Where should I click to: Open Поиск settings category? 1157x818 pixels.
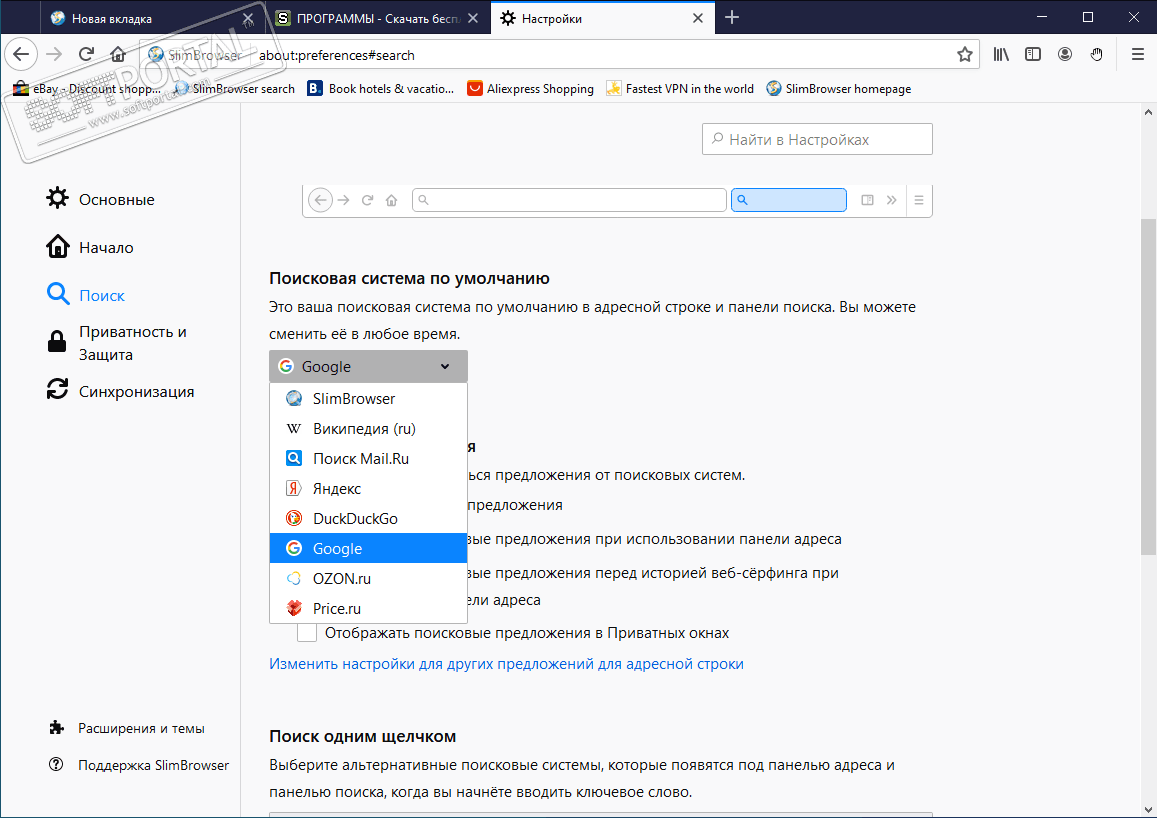pos(86,295)
